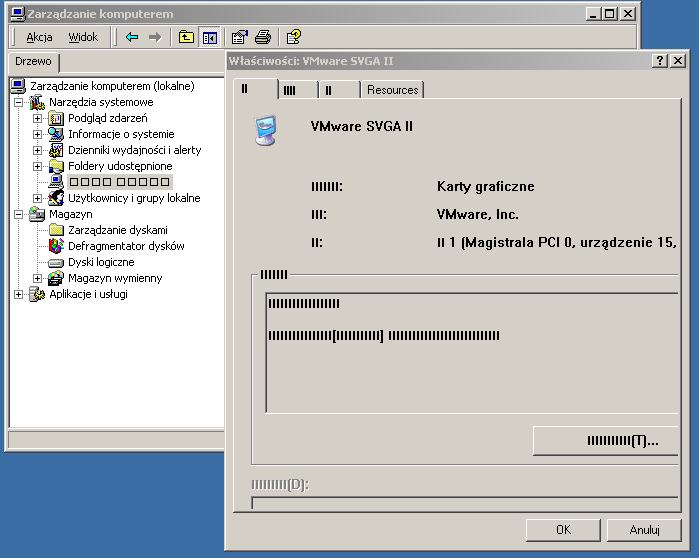The height and width of the screenshot is (558, 699).
Task: Open the device usage dropdown field
Action: click(x=465, y=503)
